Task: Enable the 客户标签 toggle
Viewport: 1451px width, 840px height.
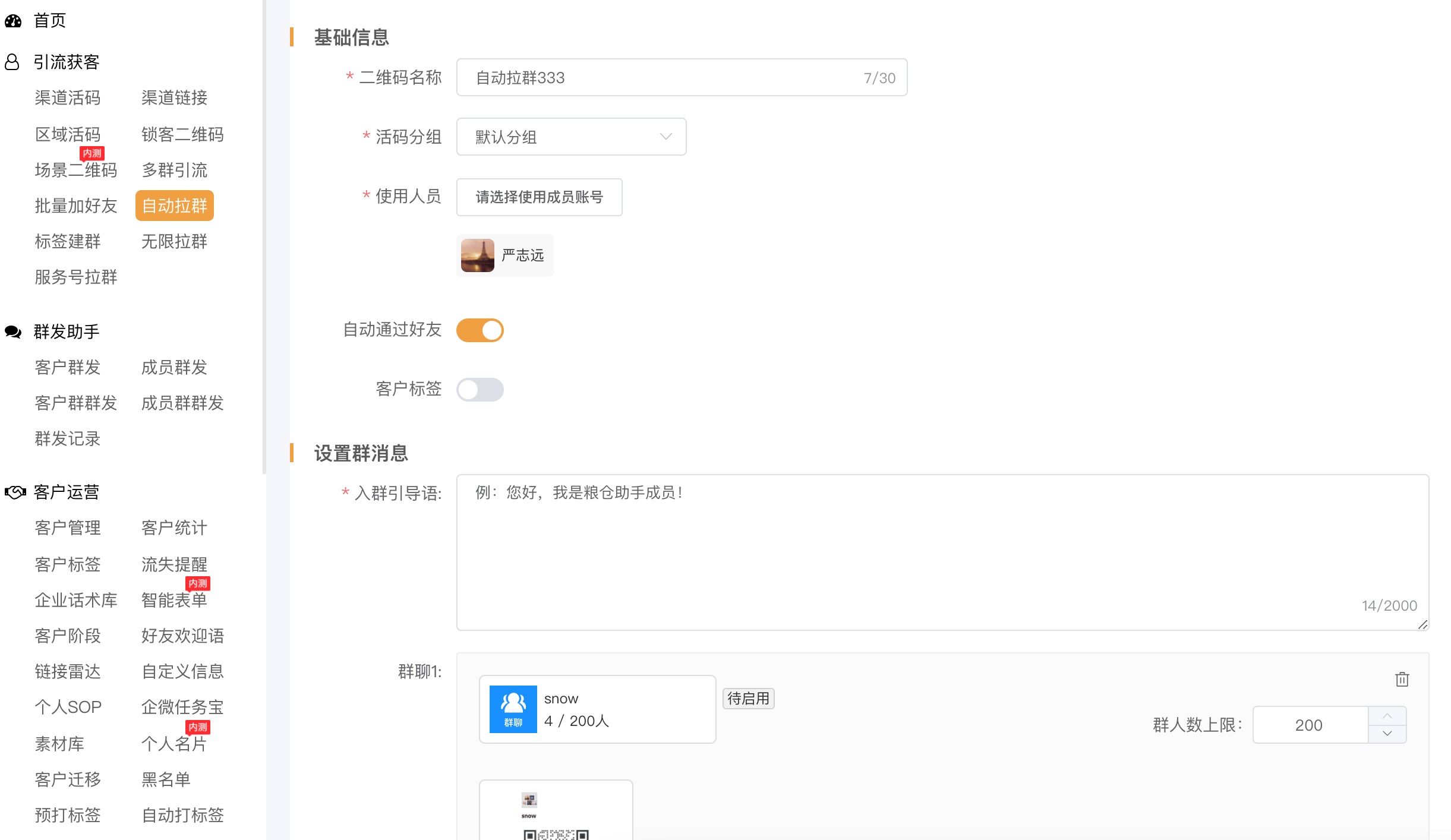Action: 480,389
